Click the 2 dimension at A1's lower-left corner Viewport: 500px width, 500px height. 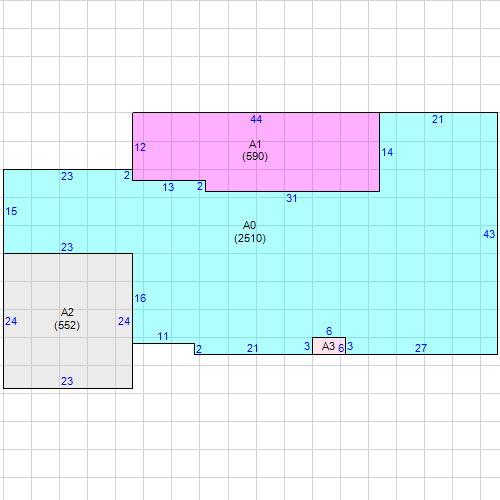127,175
